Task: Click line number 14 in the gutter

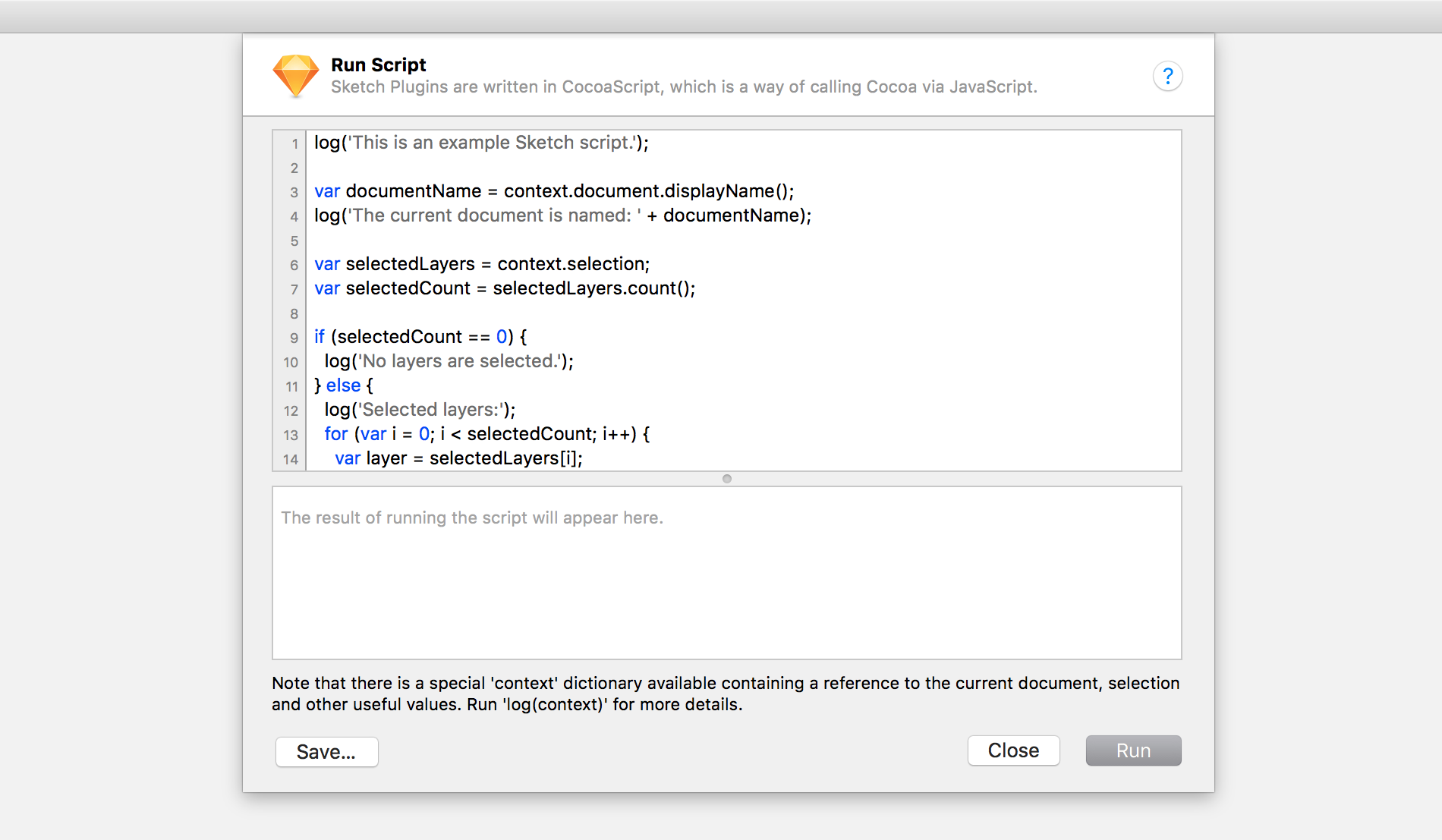Action: pos(291,459)
